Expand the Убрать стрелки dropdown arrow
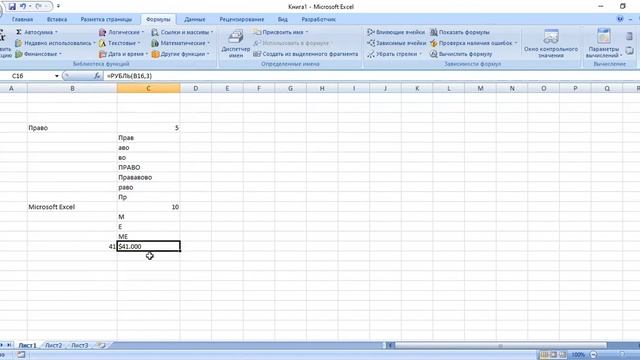The image size is (640, 360). 420,54
